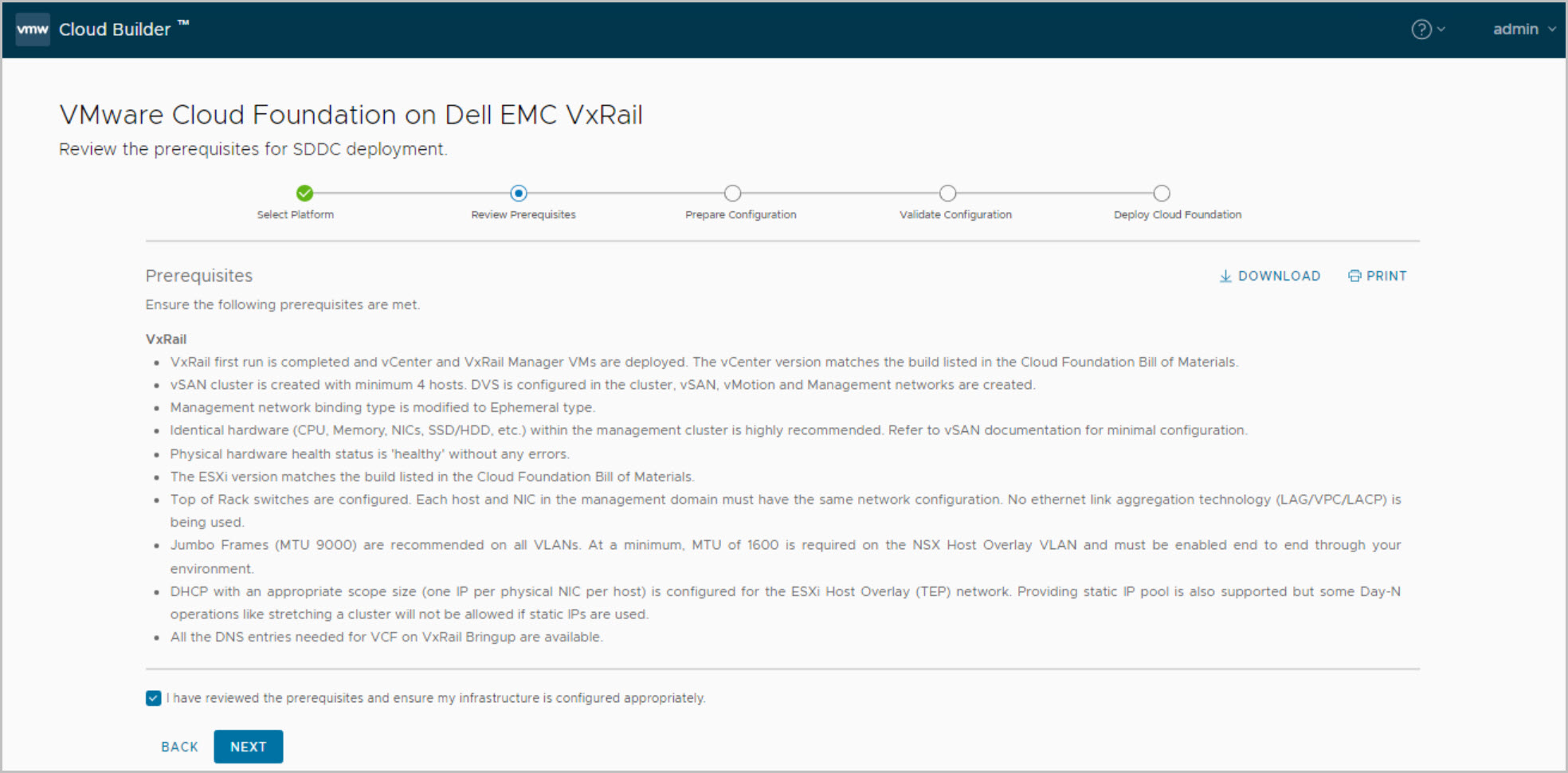The image size is (1568, 773).
Task: Open the help question mark icon
Action: 1421,29
